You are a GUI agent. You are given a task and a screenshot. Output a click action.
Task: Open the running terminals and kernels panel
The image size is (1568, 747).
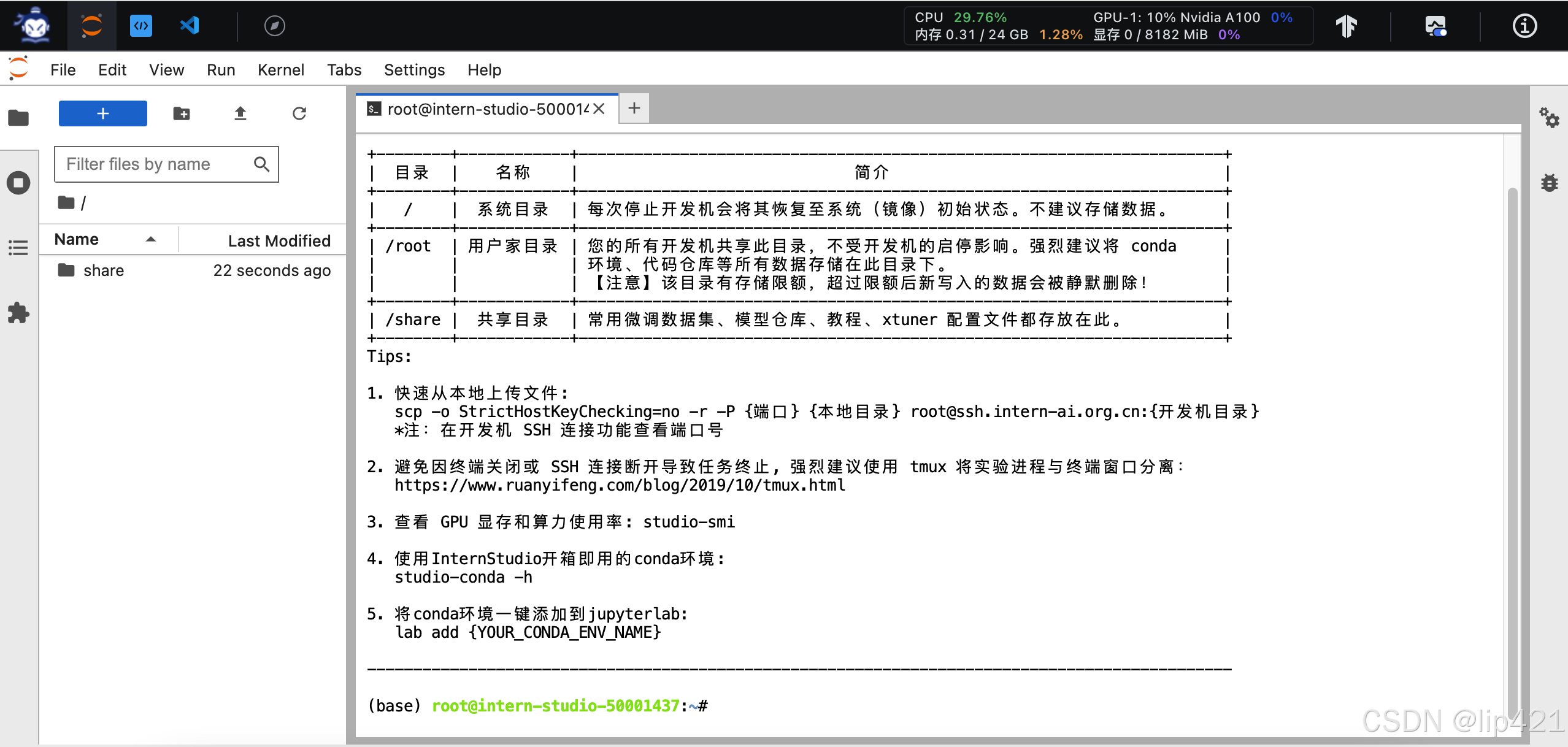coord(18,183)
